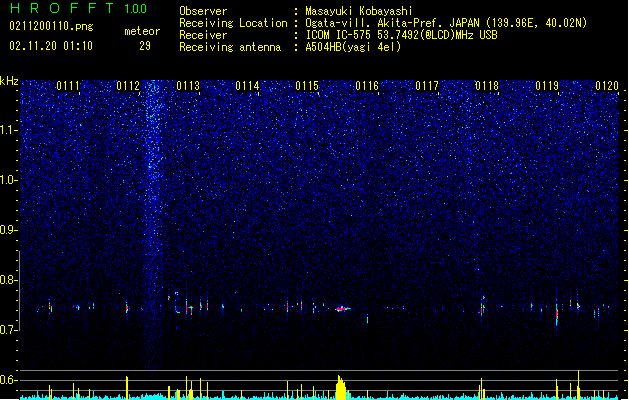Click the 0113 time marker
This screenshot has width=629, height=400.
[x=188, y=86]
